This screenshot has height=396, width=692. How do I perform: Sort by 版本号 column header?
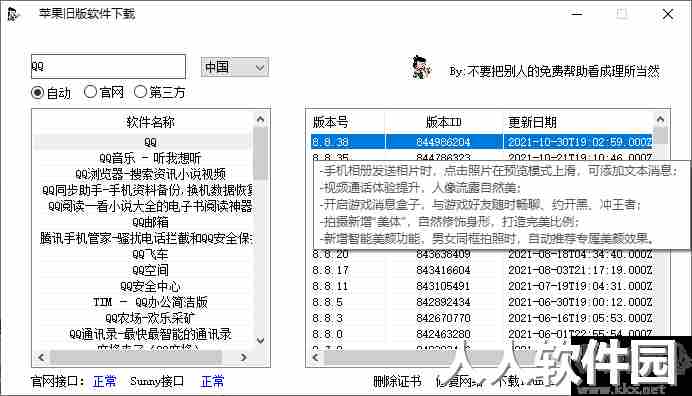331,122
